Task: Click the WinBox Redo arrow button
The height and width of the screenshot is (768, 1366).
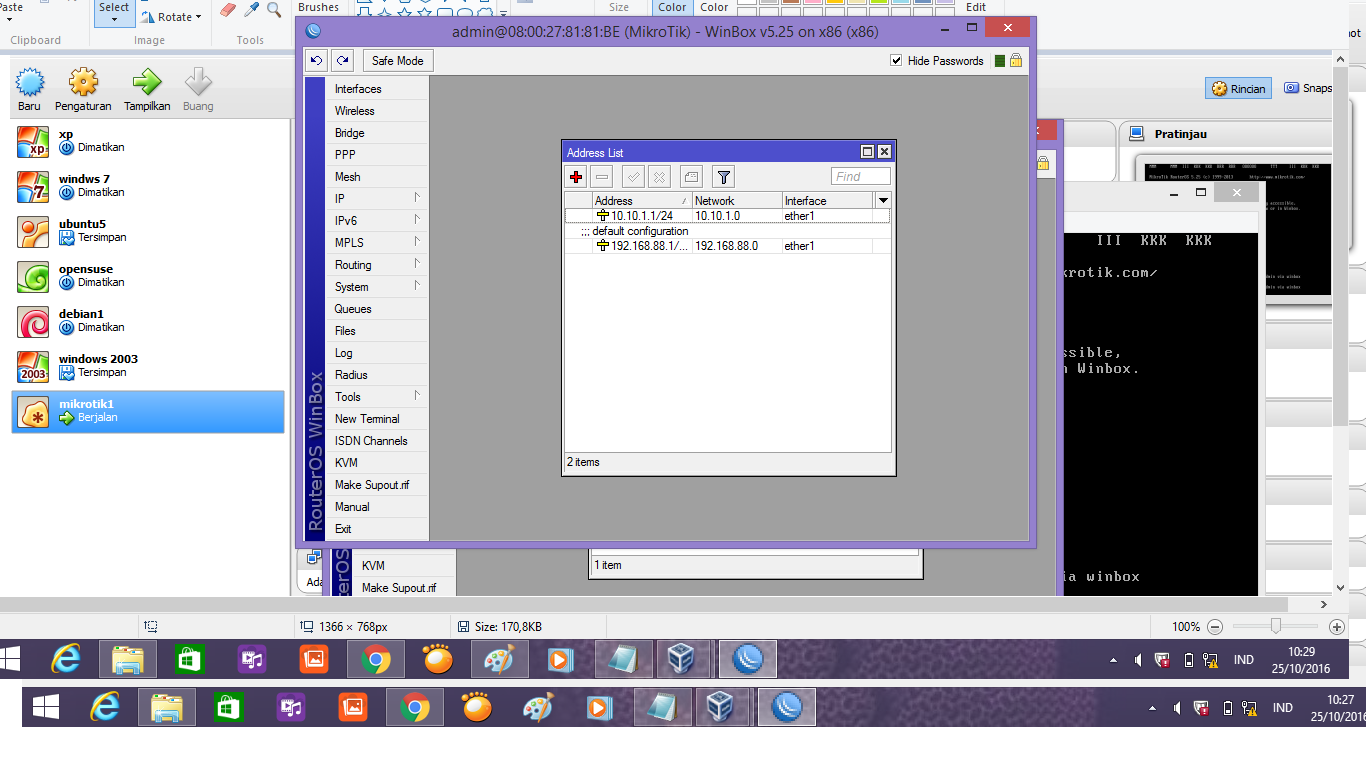Action: pos(343,61)
